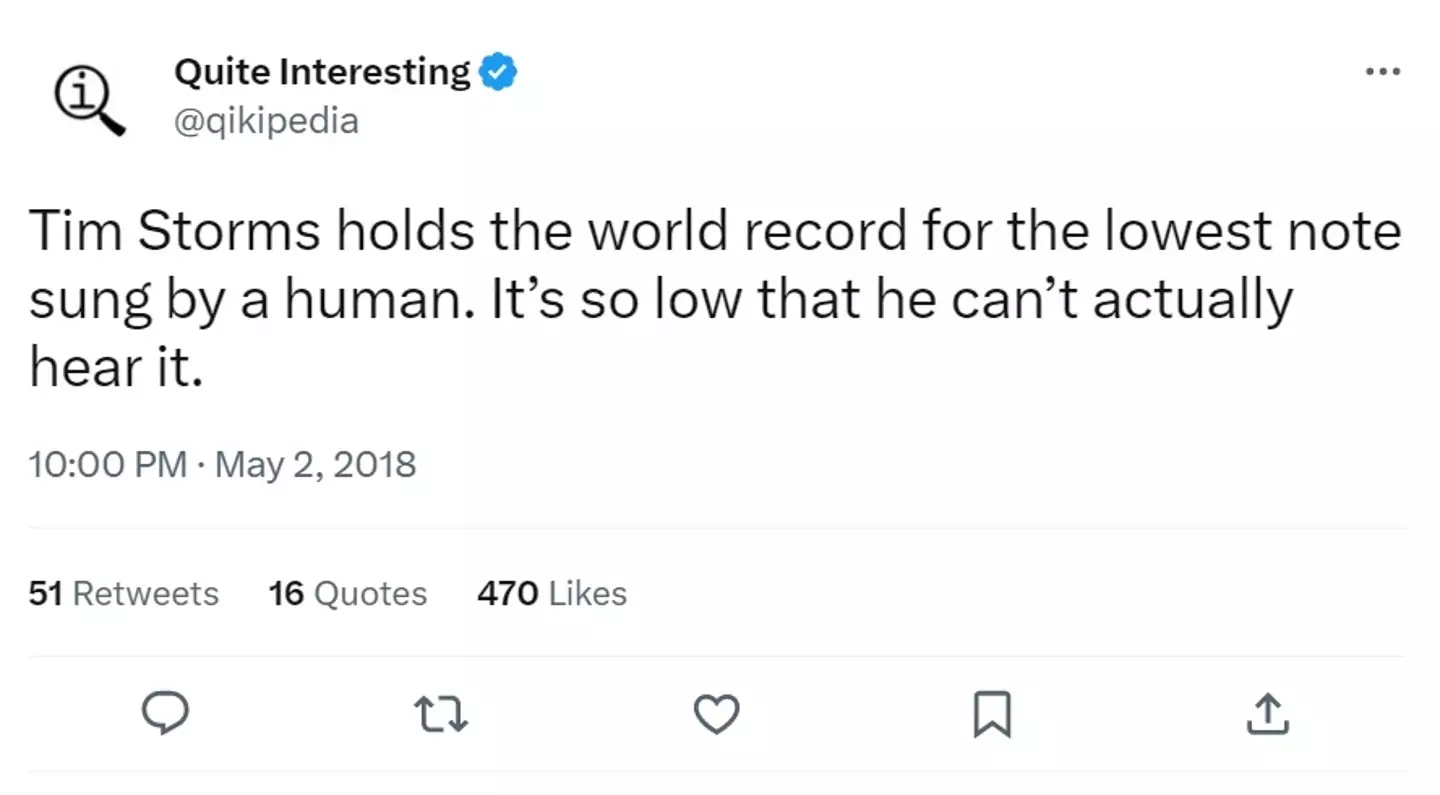Bookmark the Tim Storms tweet
The width and height of the screenshot is (1440, 795).
click(992, 714)
